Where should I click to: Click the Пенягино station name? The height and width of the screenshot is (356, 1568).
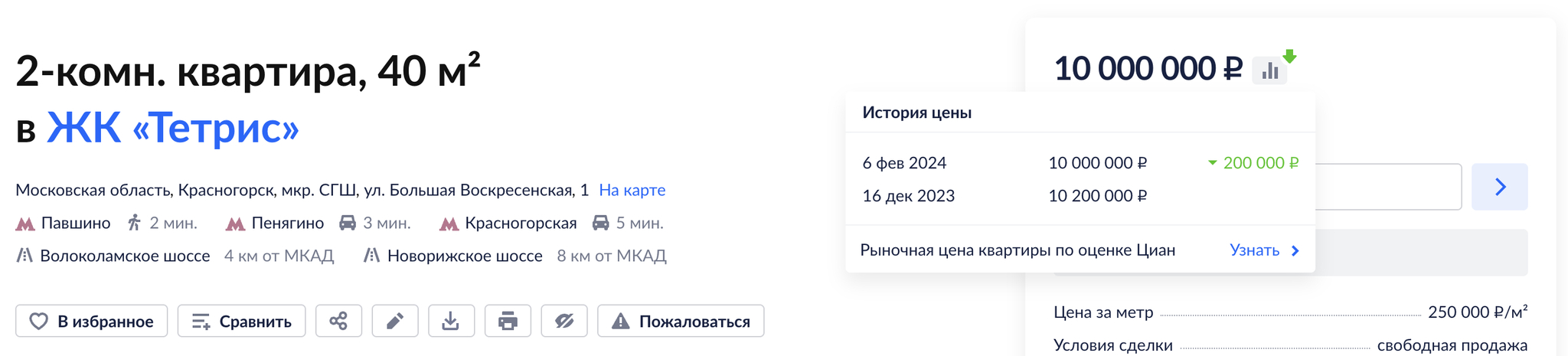click(x=287, y=224)
